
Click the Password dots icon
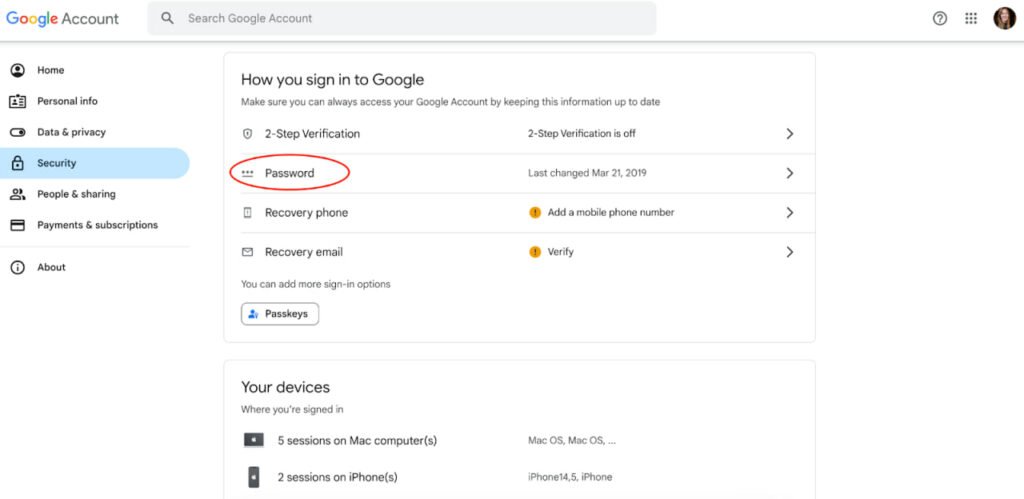248,173
